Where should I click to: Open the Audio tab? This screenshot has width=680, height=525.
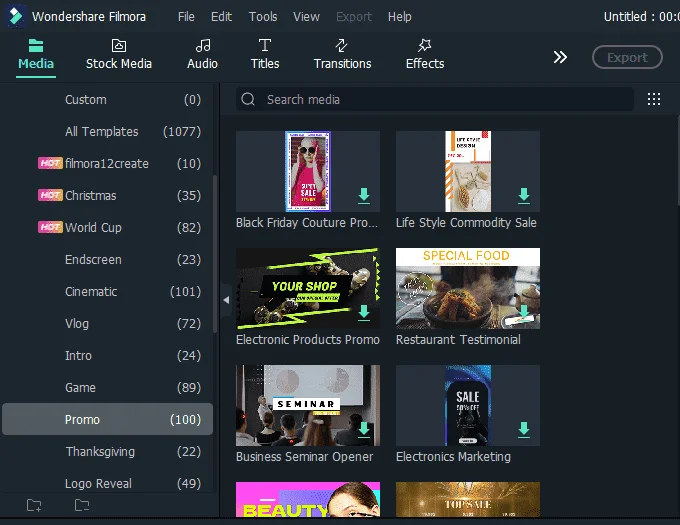(x=203, y=55)
